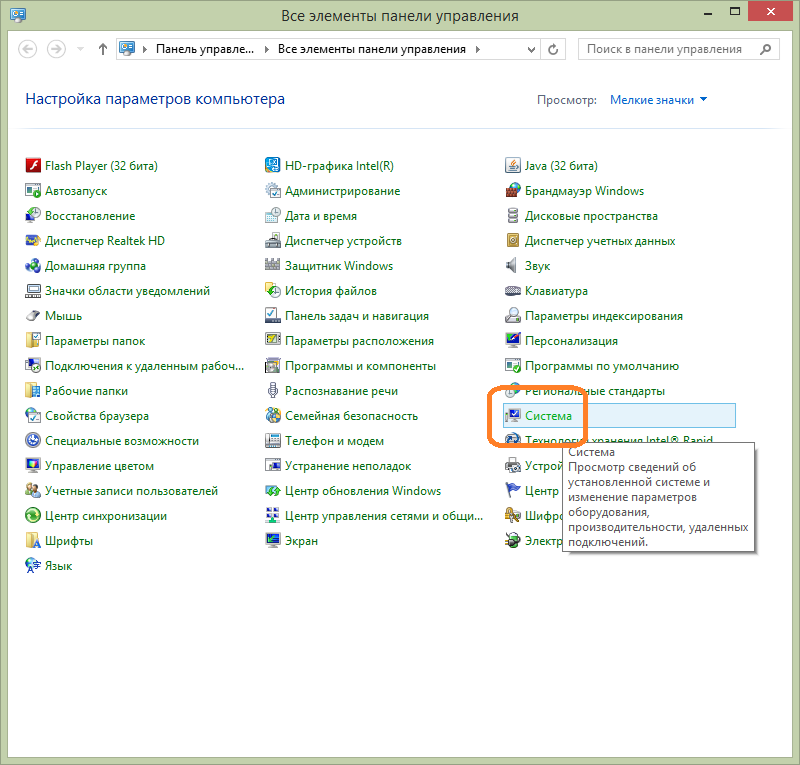Open Панель задач и навигация link
The height and width of the screenshot is (765, 800).
point(357,316)
